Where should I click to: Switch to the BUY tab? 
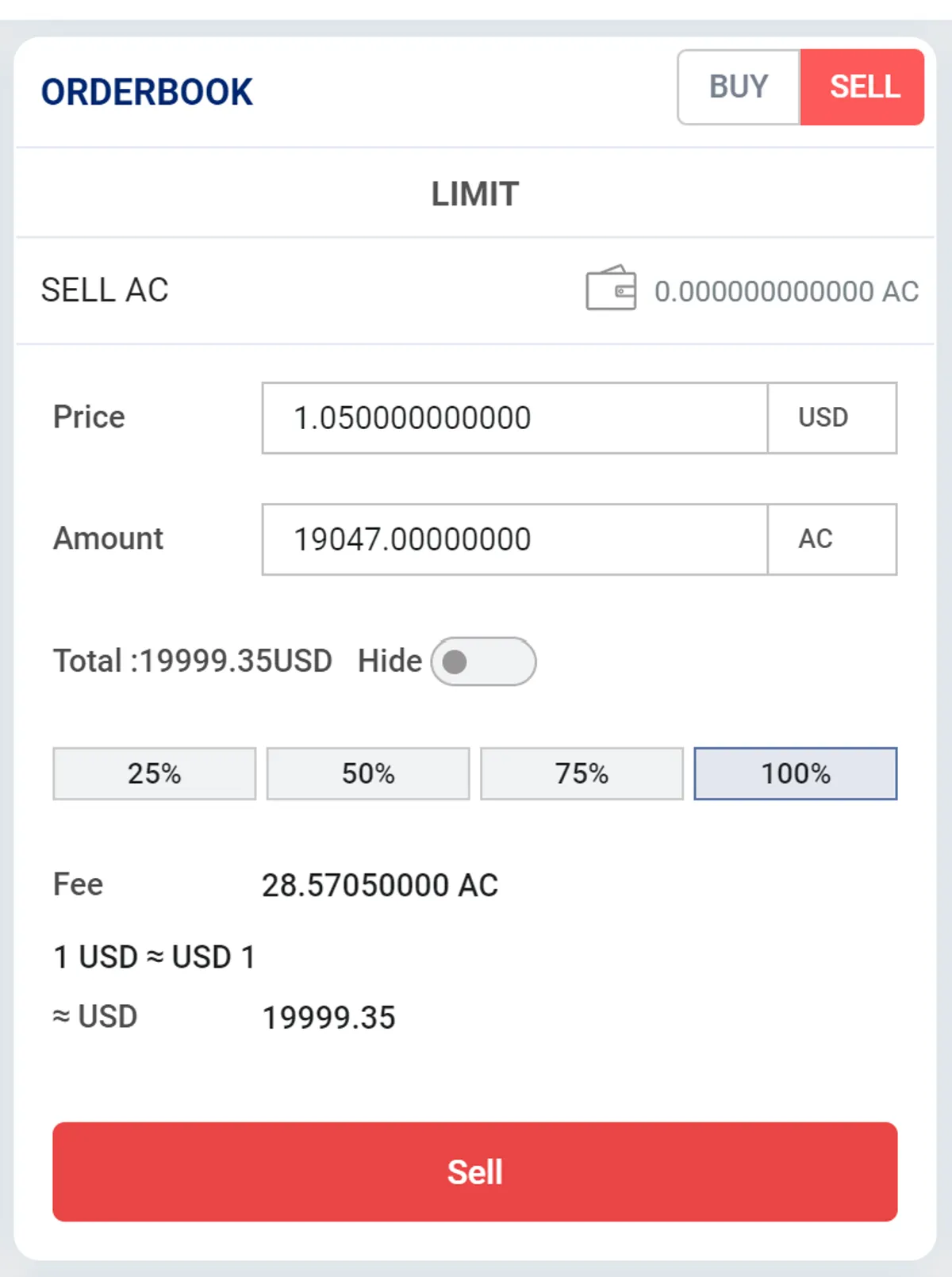[739, 87]
